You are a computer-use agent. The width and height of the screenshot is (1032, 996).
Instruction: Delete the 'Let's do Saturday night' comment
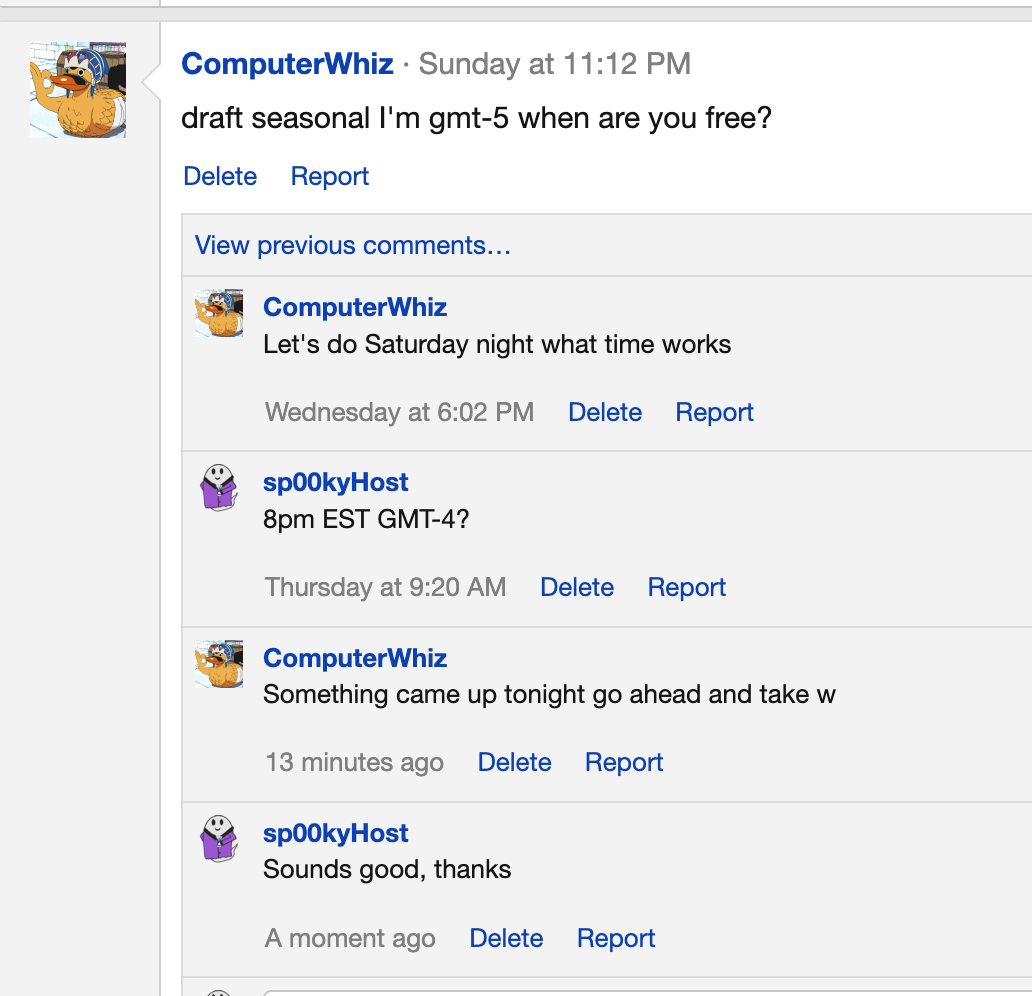[x=605, y=413]
